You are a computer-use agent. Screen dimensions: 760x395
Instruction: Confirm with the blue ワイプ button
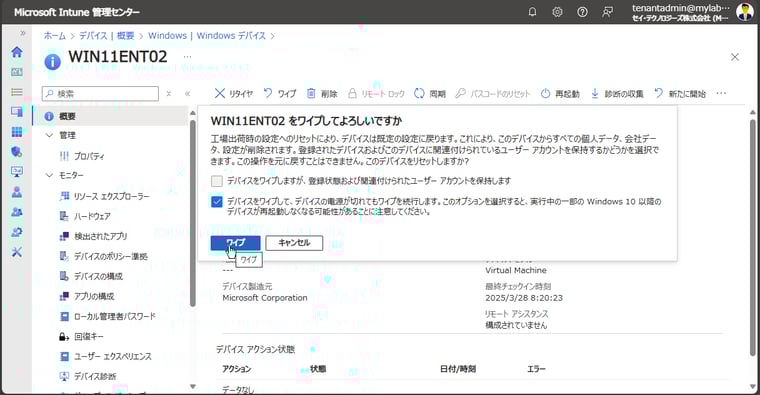(x=236, y=243)
